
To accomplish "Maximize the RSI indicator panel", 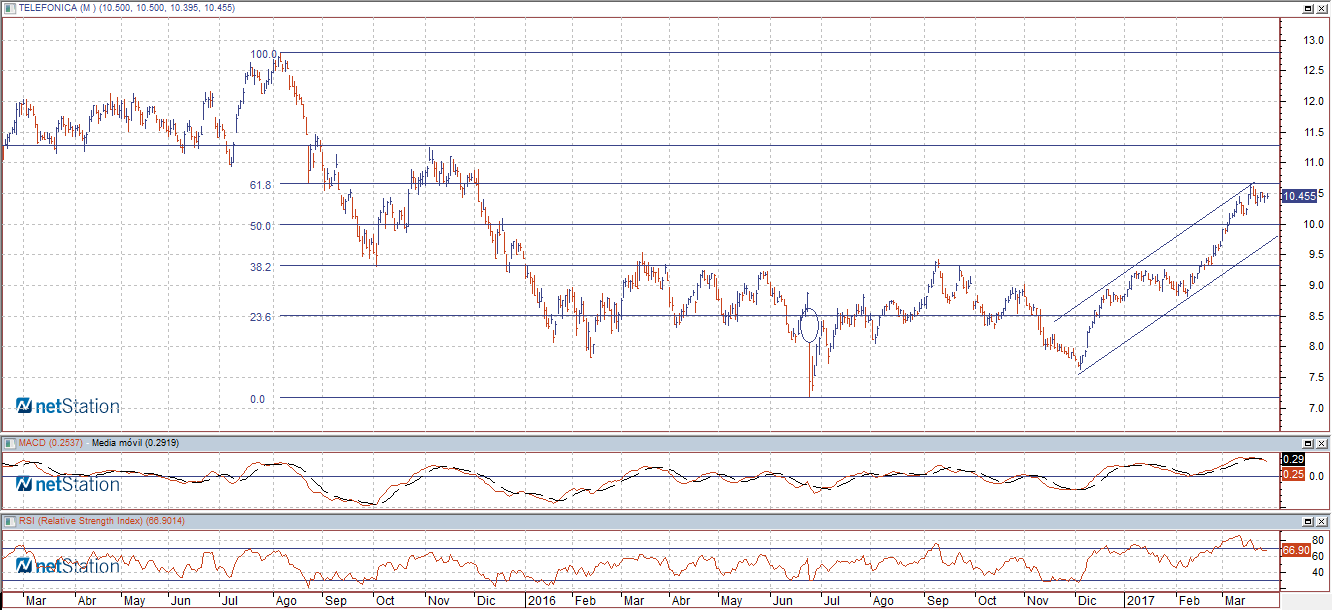I will pyautogui.click(x=1307, y=521).
